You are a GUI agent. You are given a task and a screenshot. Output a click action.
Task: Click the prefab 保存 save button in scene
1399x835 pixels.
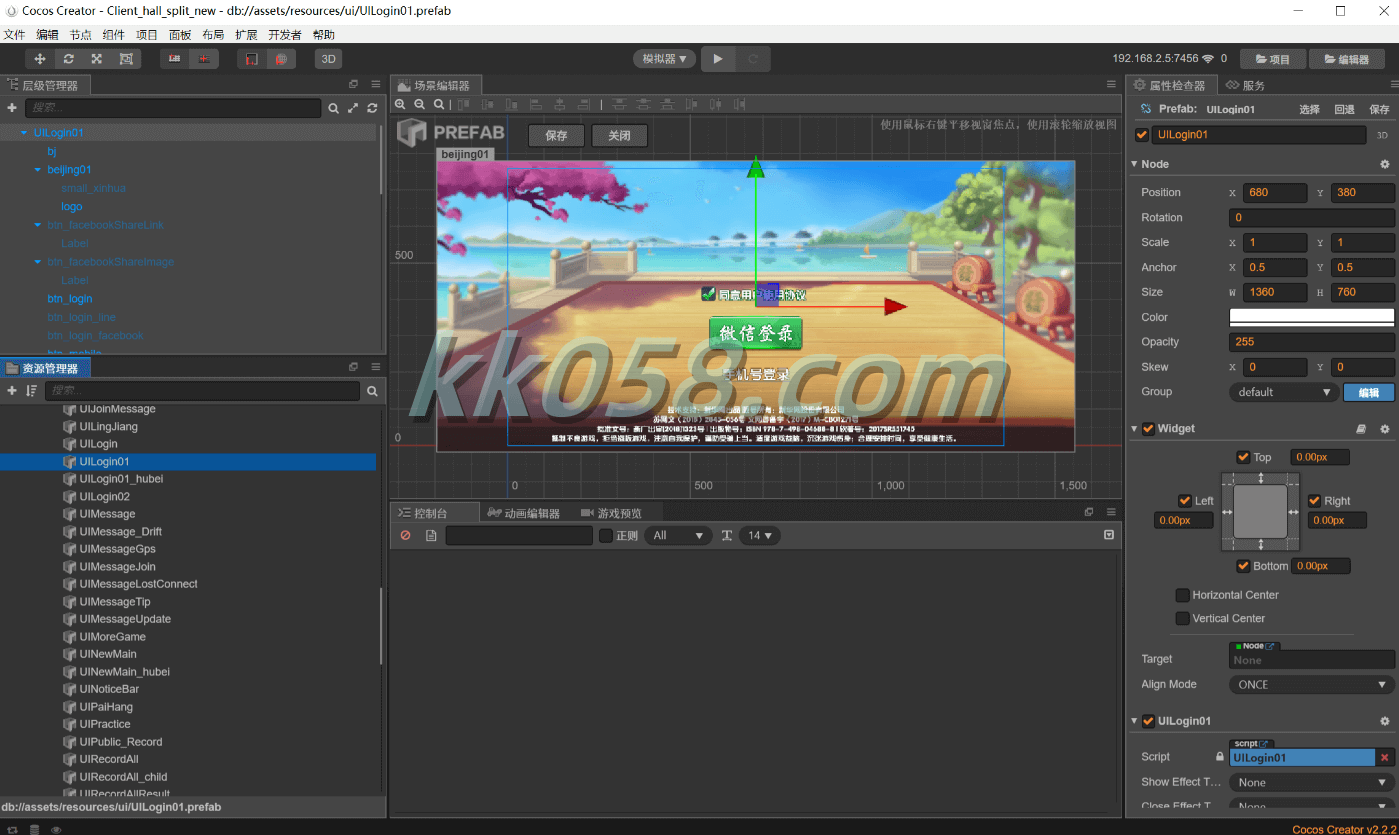[x=557, y=135]
